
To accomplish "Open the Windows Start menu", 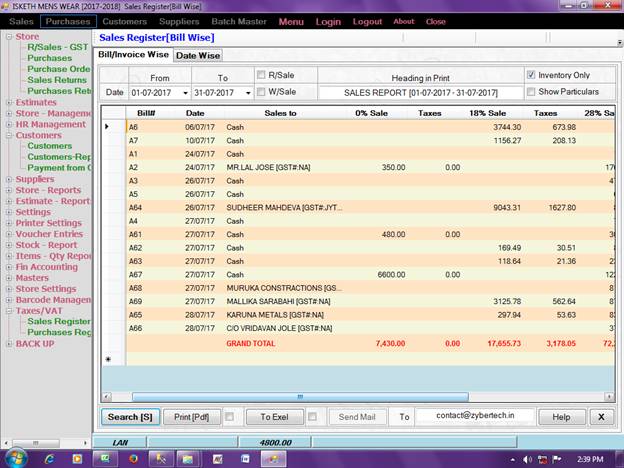I will click(x=17, y=457).
